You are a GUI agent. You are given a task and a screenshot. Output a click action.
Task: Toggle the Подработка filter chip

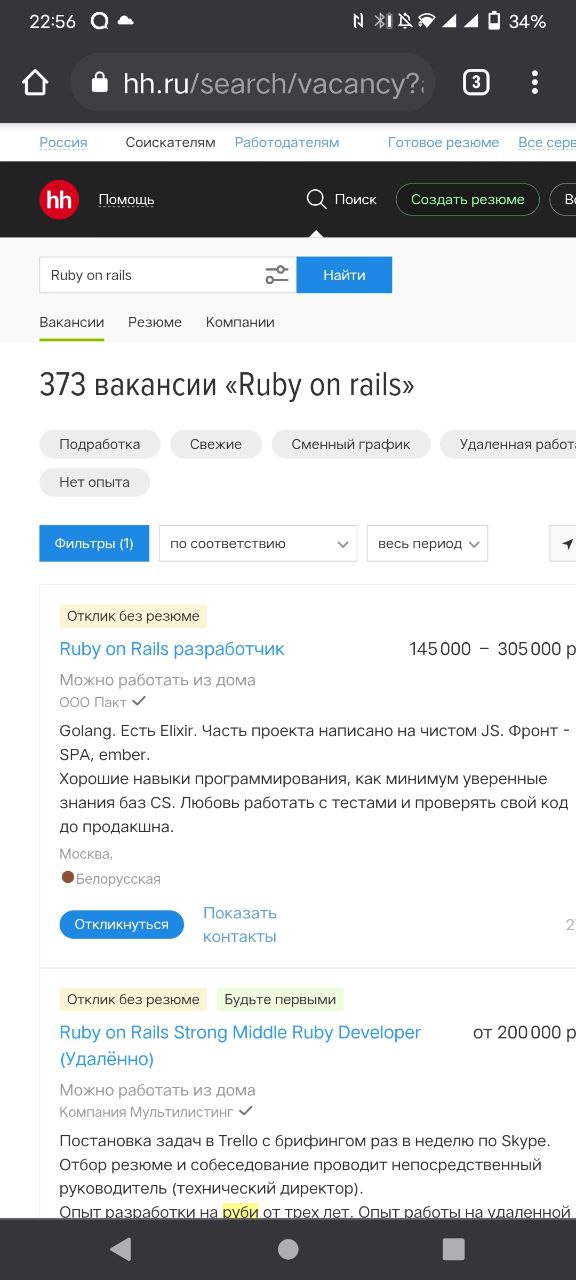(x=99, y=444)
